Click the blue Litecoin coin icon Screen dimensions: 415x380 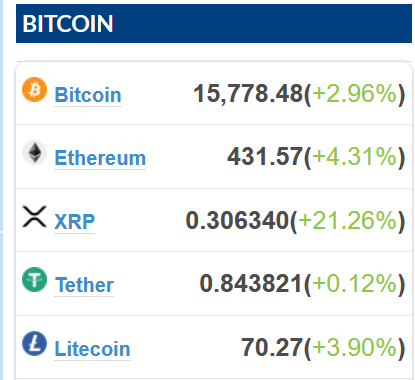[34, 343]
